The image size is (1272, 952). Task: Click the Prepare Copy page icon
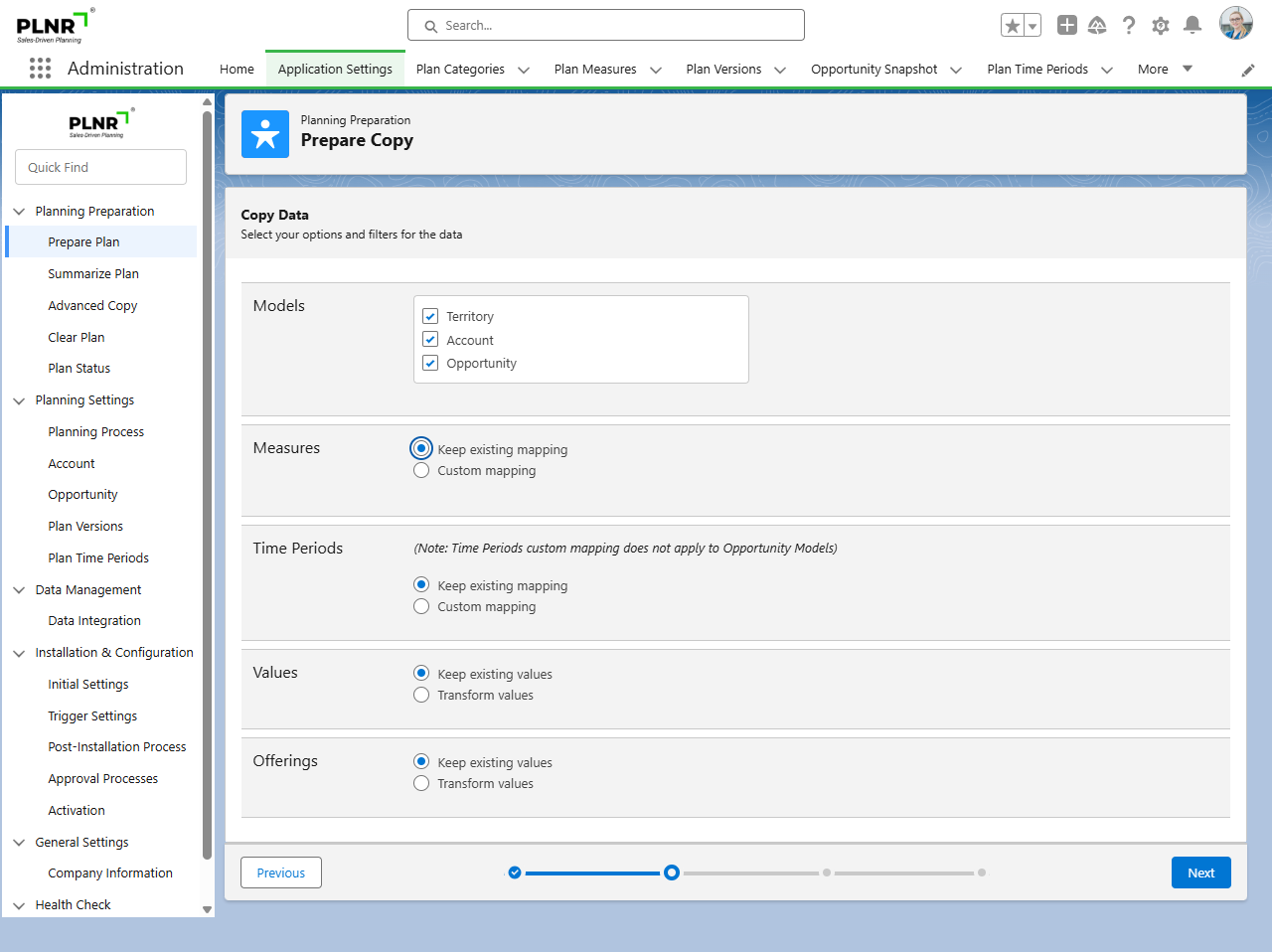[265, 134]
